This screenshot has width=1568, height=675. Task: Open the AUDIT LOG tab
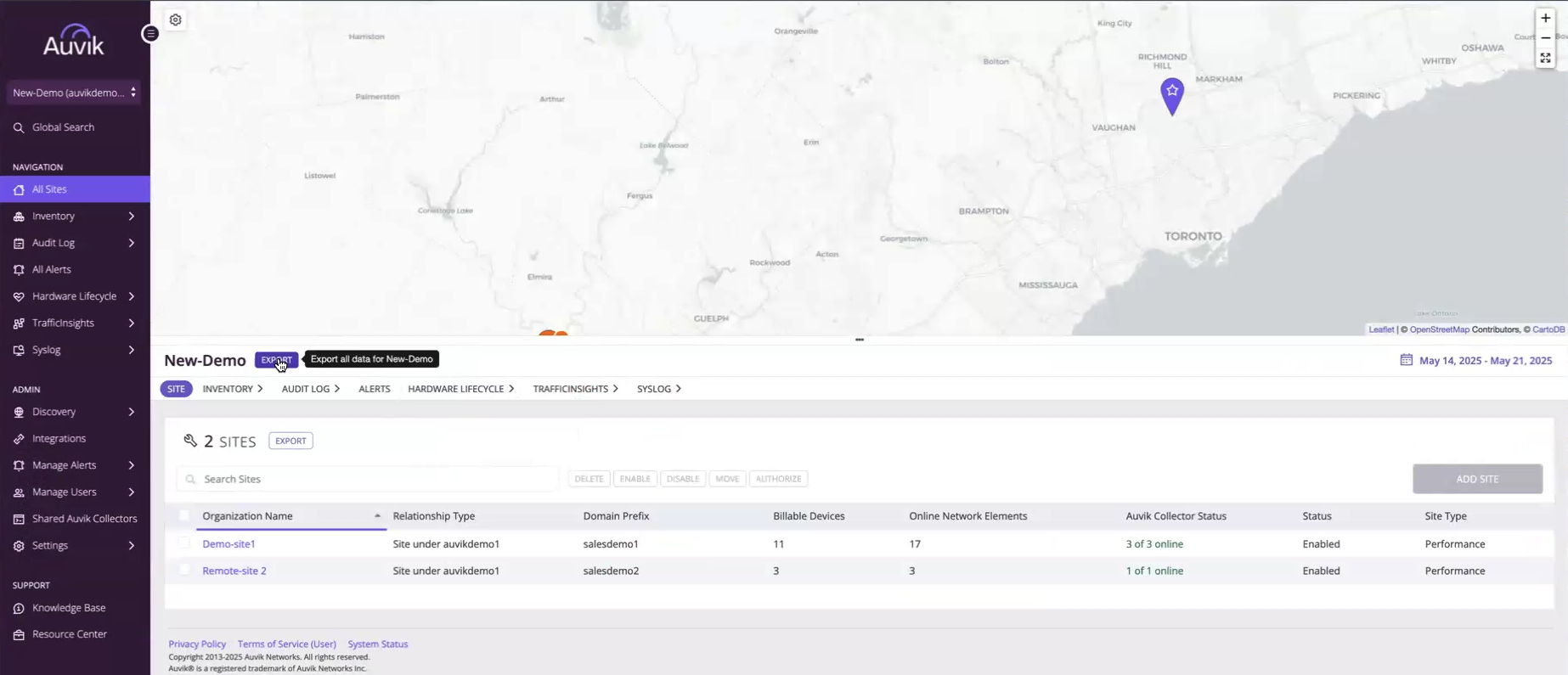[x=310, y=389]
